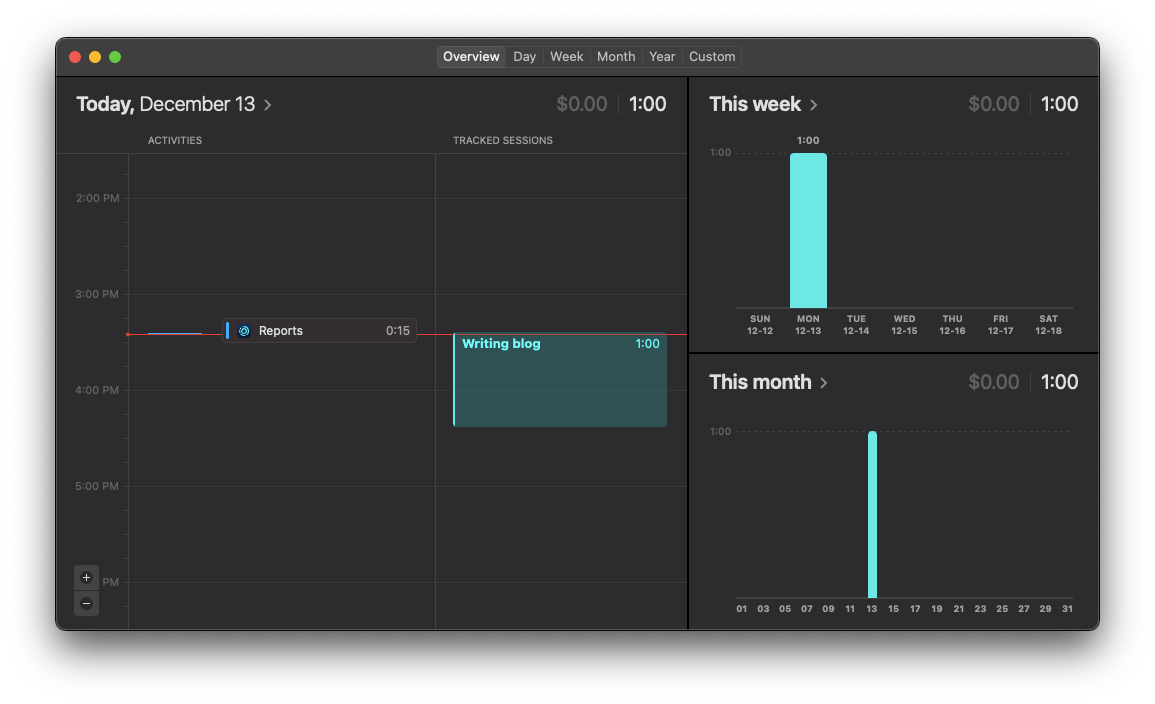Open the Today, December 13 heading

click(166, 104)
